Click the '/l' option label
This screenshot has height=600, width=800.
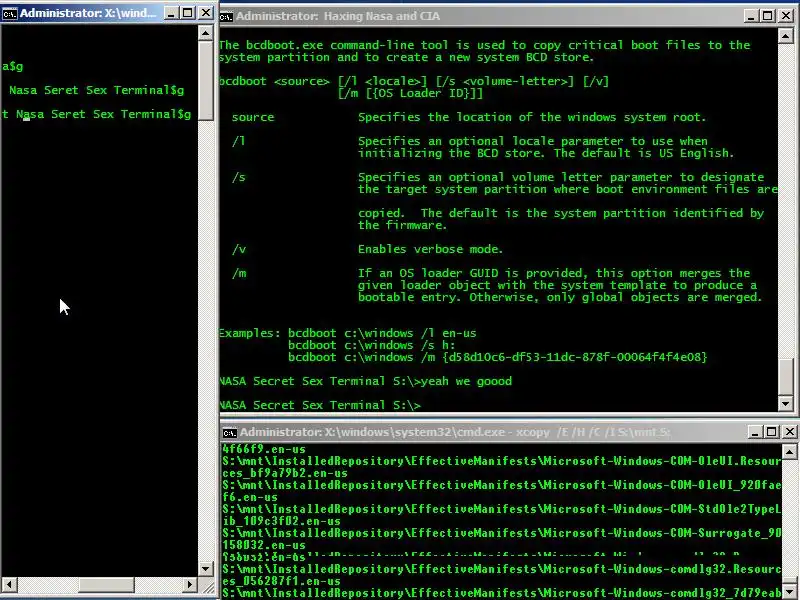coord(238,141)
